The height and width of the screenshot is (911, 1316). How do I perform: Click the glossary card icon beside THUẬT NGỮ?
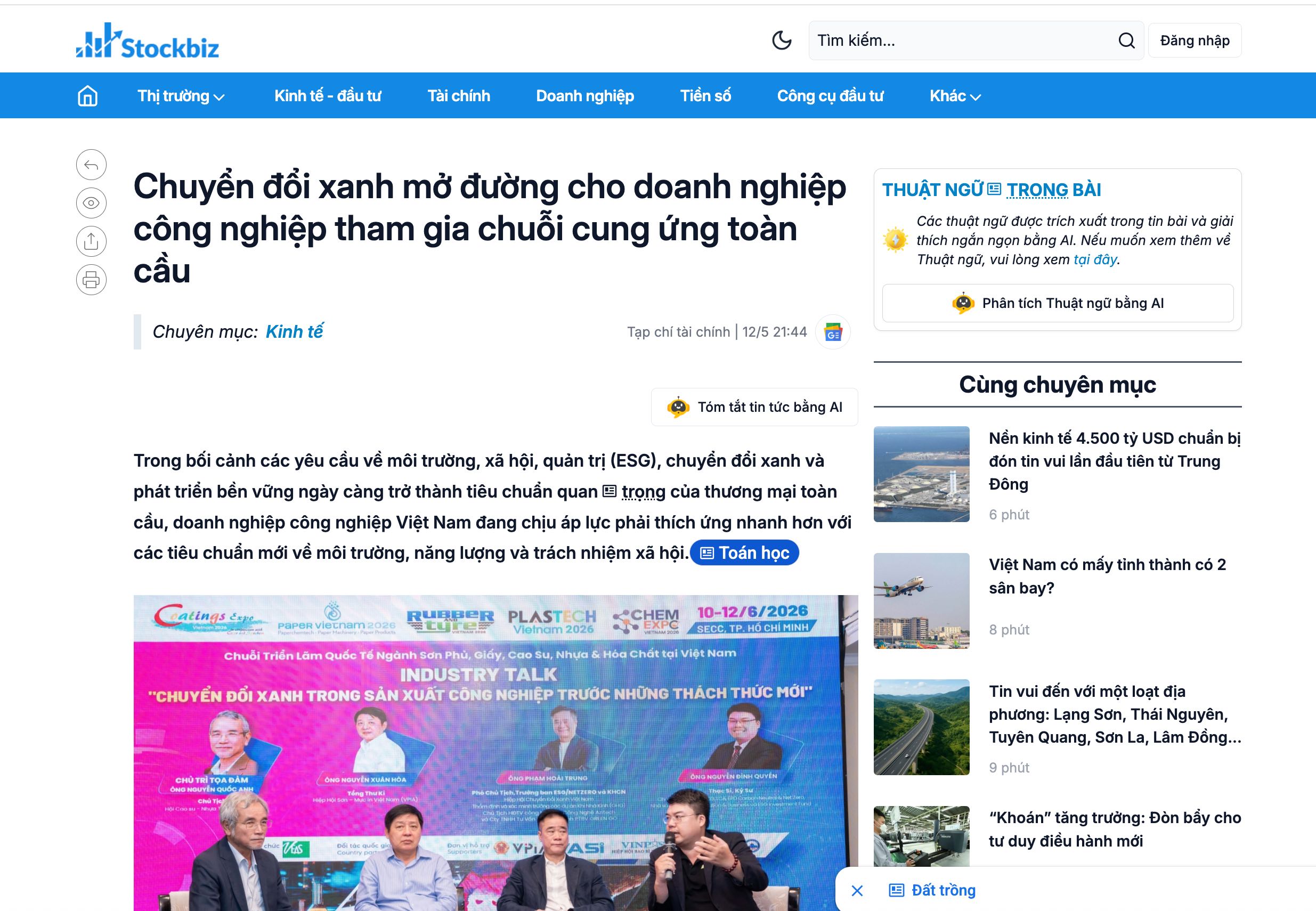[994, 189]
